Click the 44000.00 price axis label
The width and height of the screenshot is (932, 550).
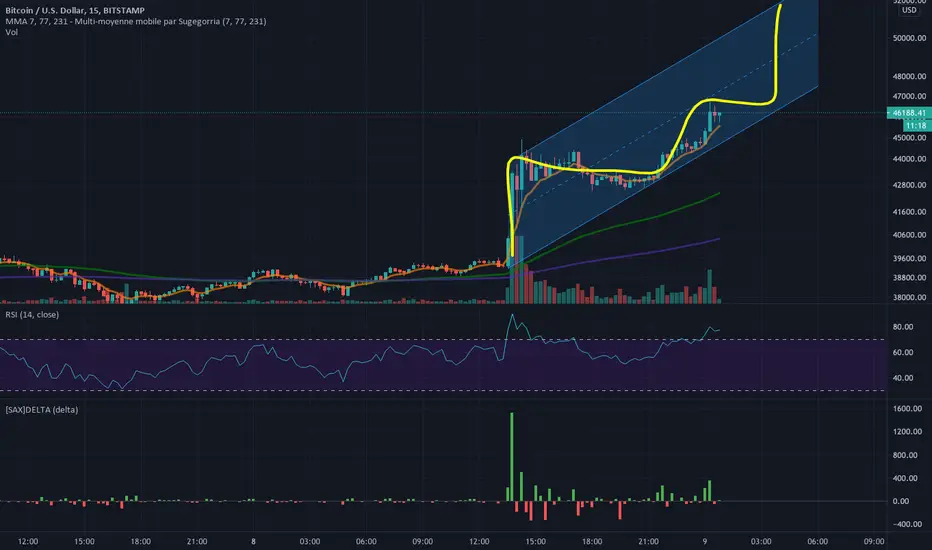click(x=909, y=159)
